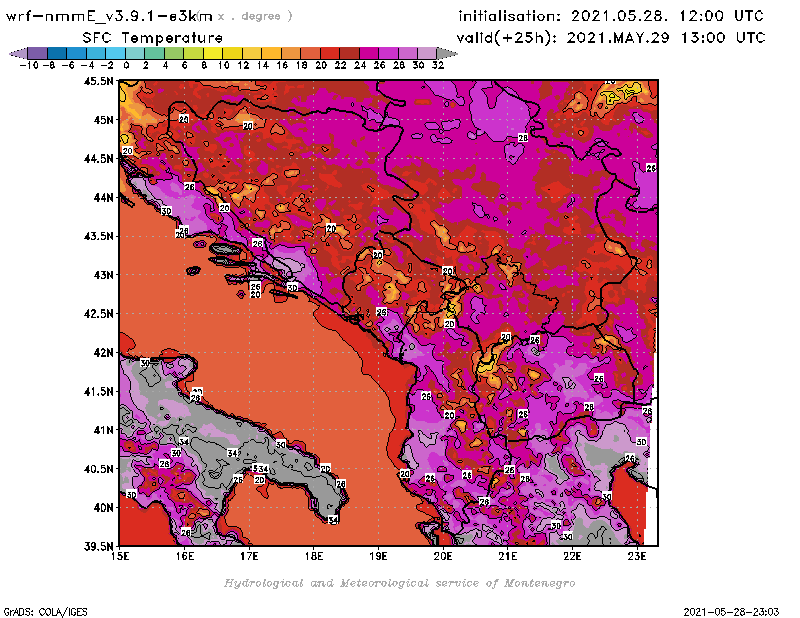Click the '45N' latitude axis label
800x618 pixels.
(103, 120)
